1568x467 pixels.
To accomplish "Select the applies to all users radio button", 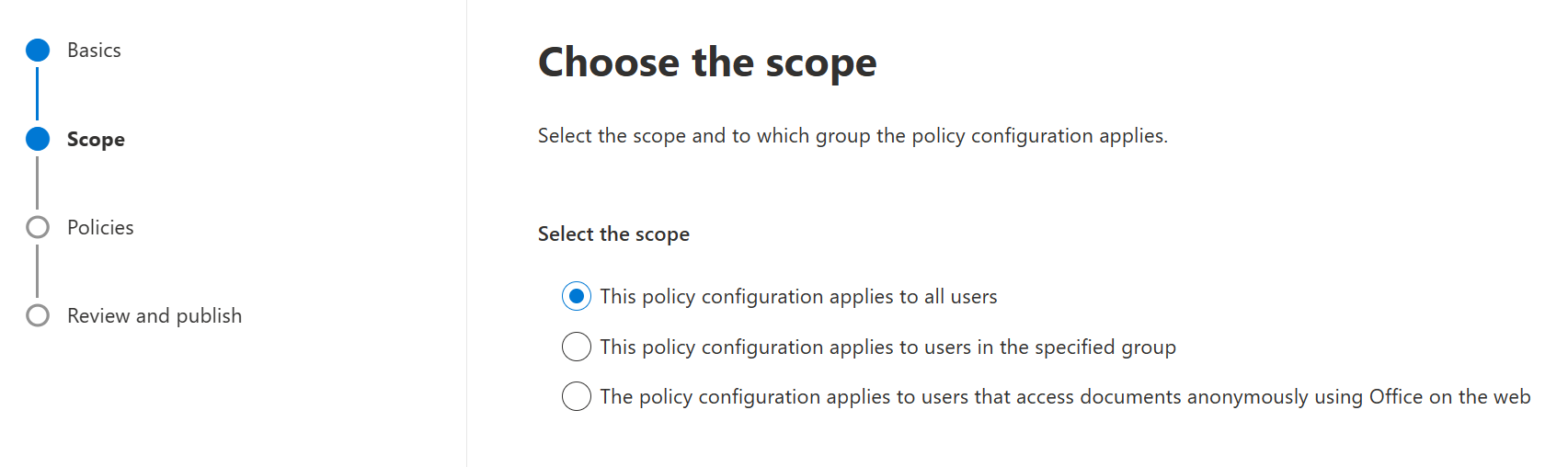I will pyautogui.click(x=577, y=296).
